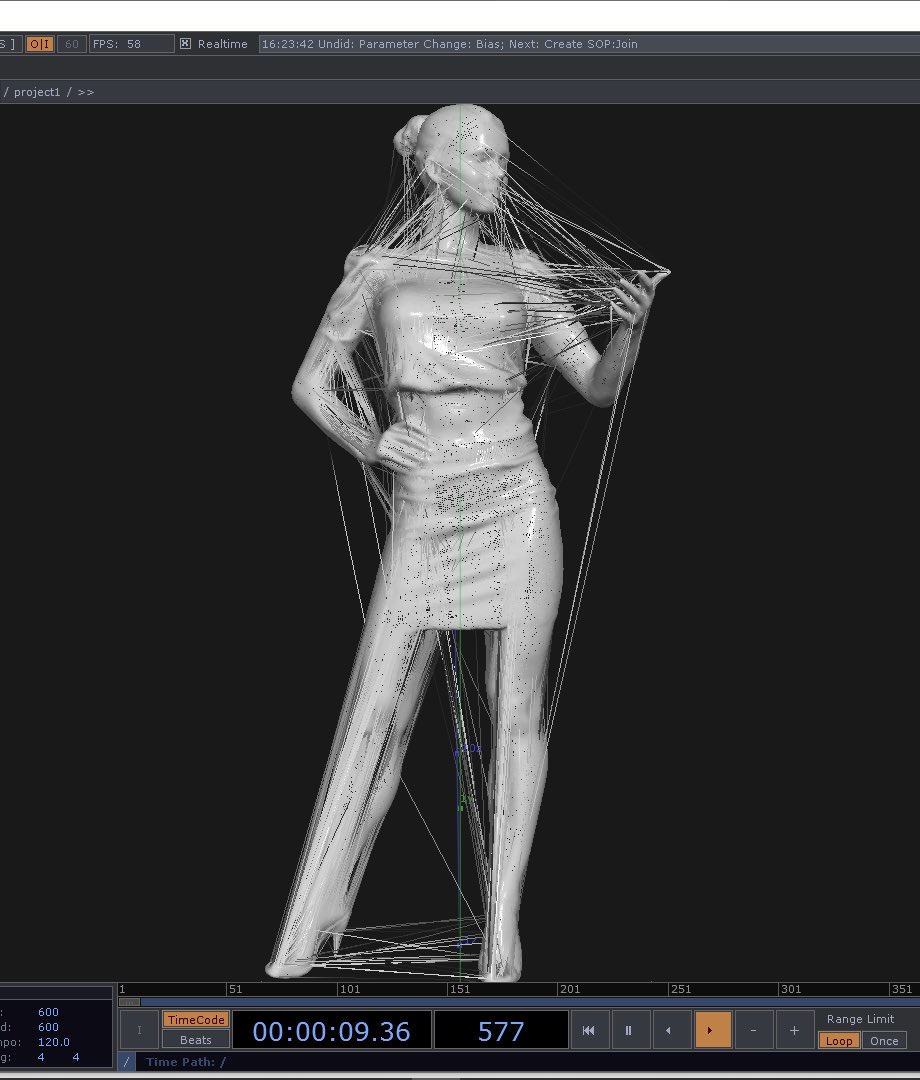This screenshot has width=920, height=1080.
Task: Select Beats display mode
Action: tap(196, 1039)
